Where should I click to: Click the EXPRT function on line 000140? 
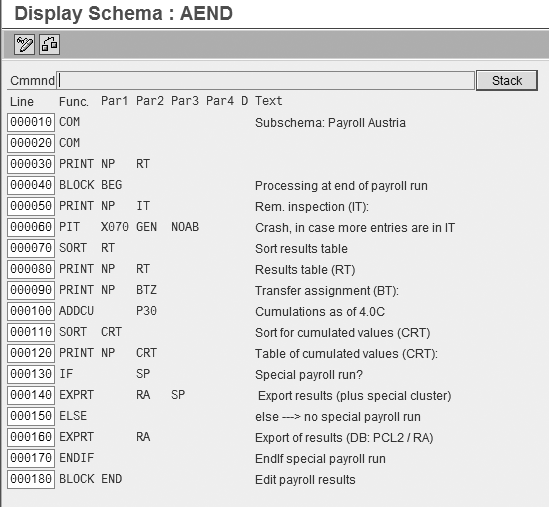click(76, 395)
